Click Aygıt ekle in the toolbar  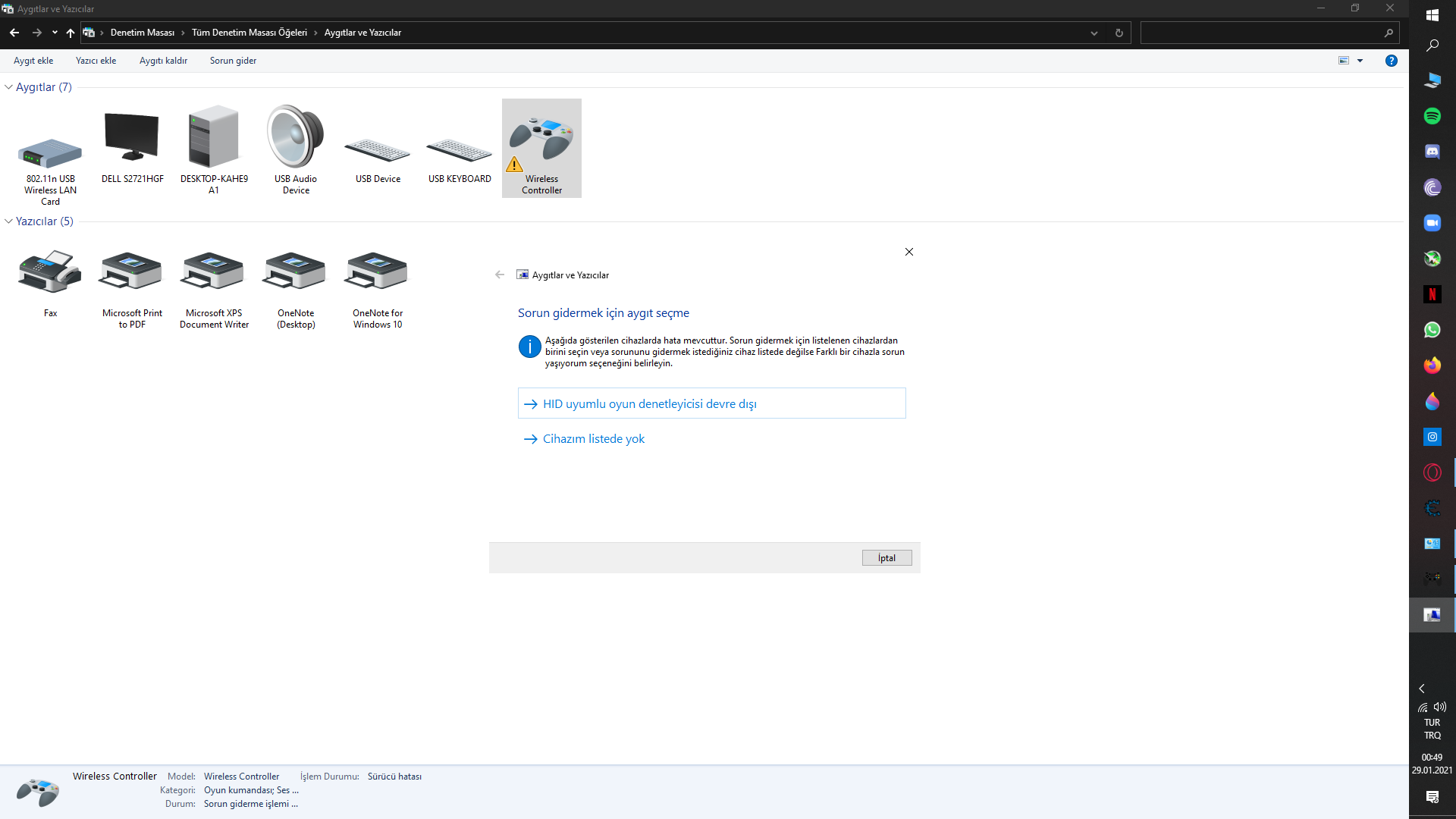click(x=33, y=61)
